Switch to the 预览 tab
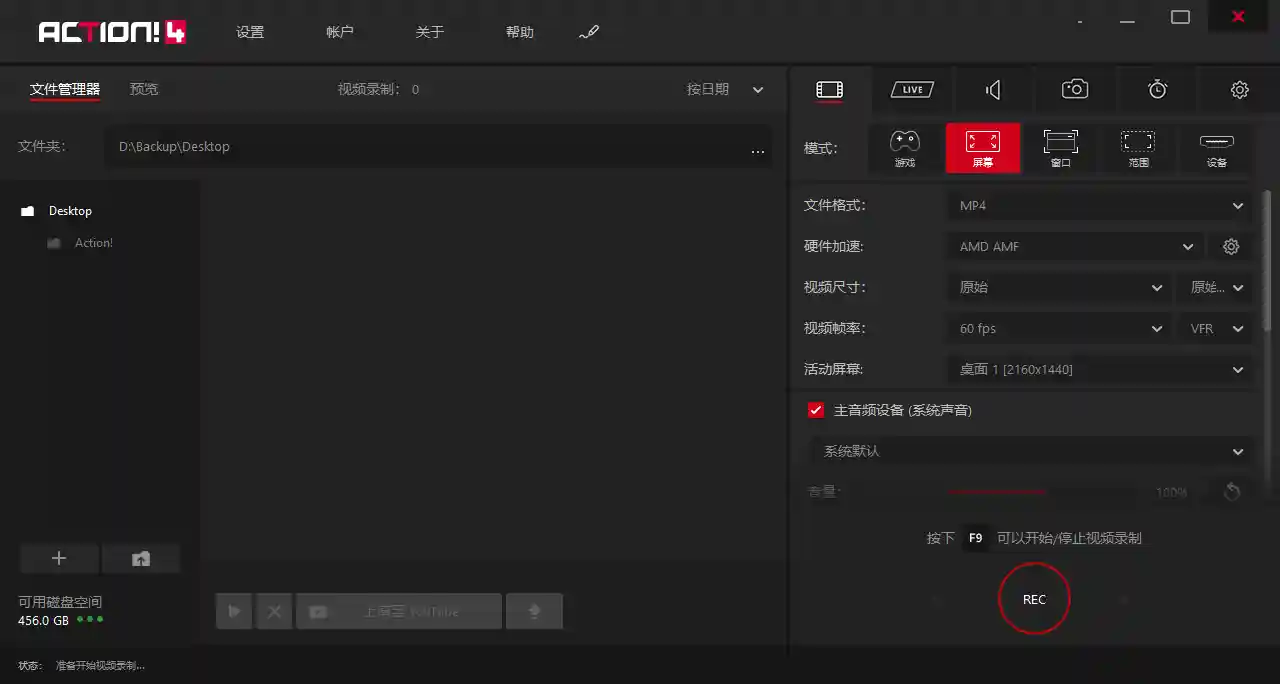This screenshot has width=1280, height=684. click(143, 89)
